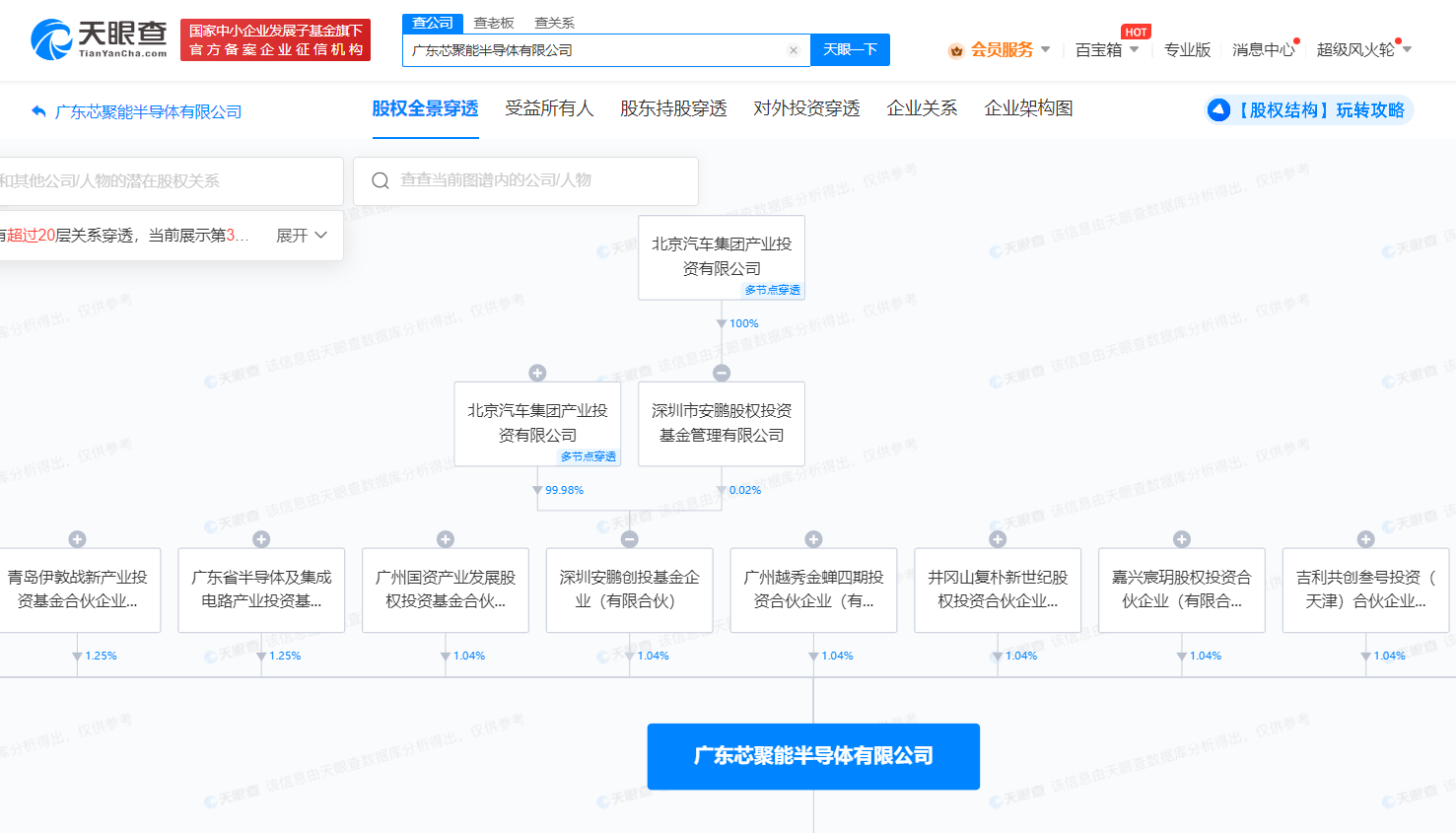This screenshot has height=833, width=1456.
Task: Expand the 广州国资产业发展 node plus icon
Action: coord(446,539)
